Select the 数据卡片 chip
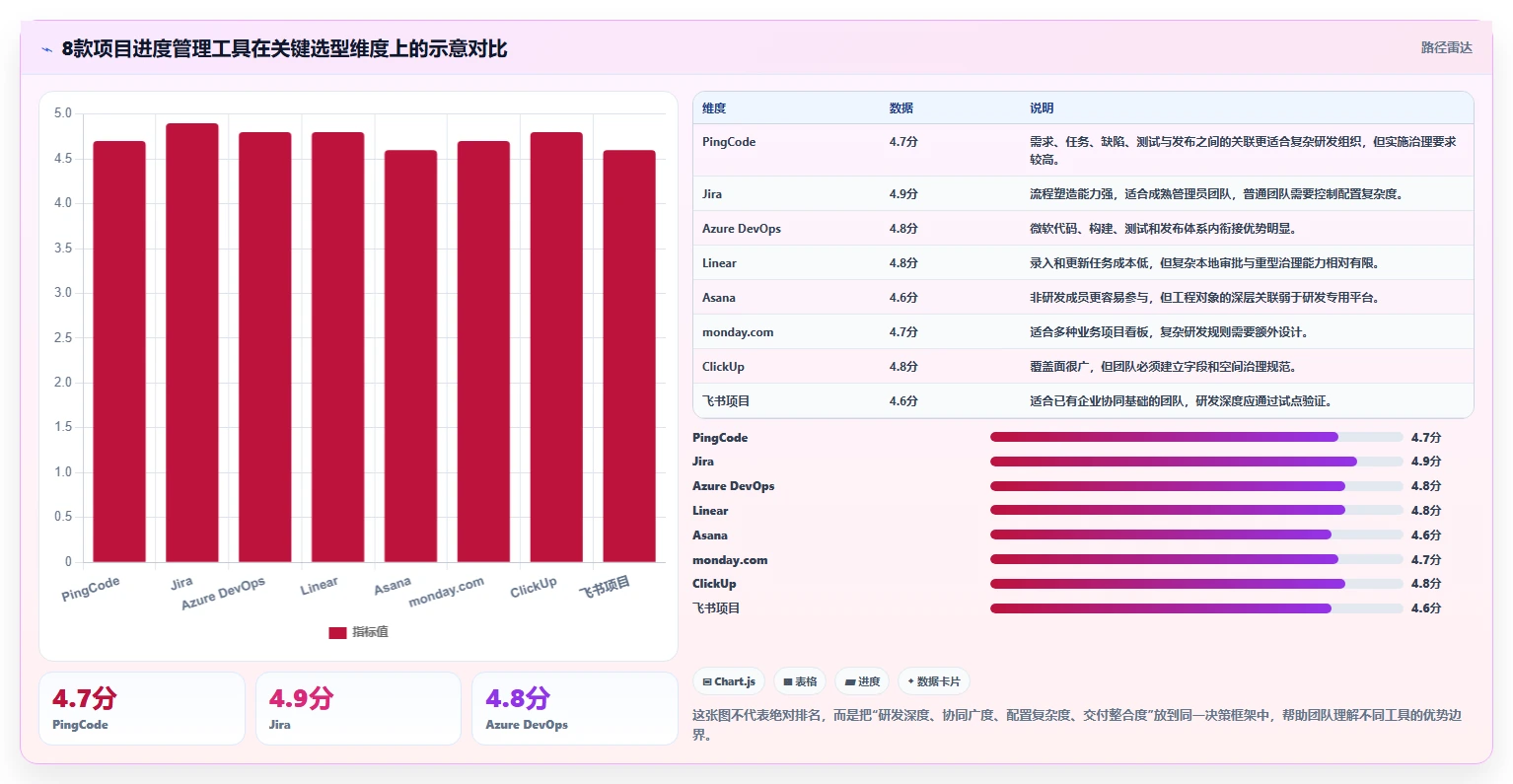The height and width of the screenshot is (784, 1513). point(934,681)
